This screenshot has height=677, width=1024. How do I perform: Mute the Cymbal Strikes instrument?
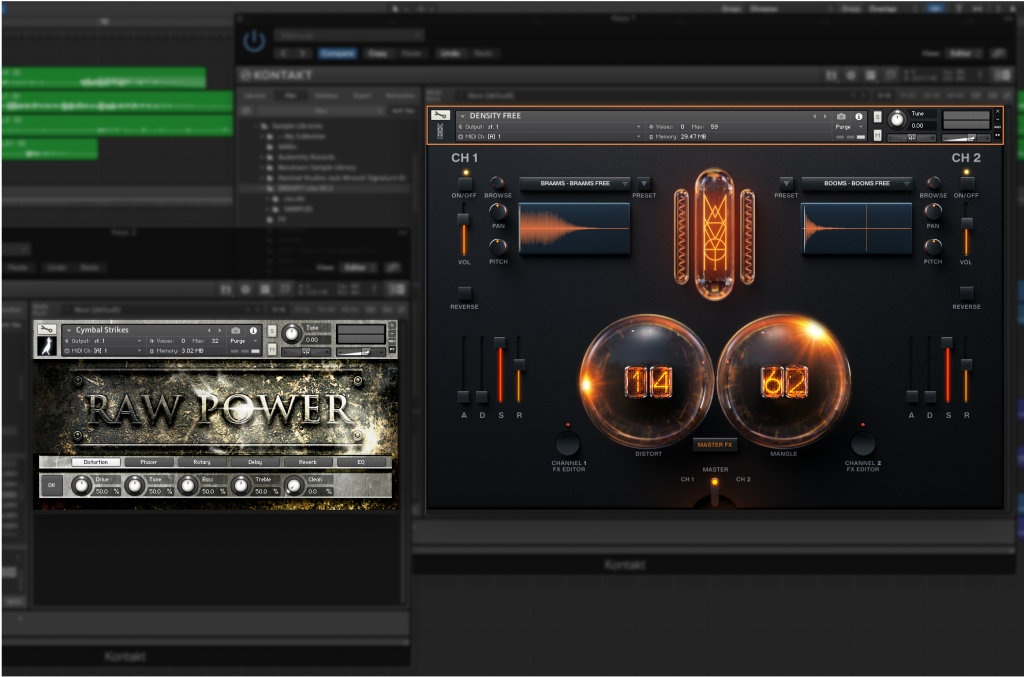pos(272,350)
